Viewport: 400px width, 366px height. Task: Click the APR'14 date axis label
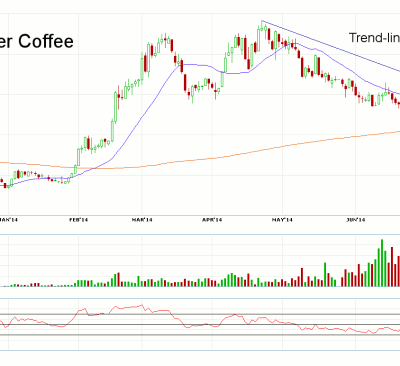[212, 220]
